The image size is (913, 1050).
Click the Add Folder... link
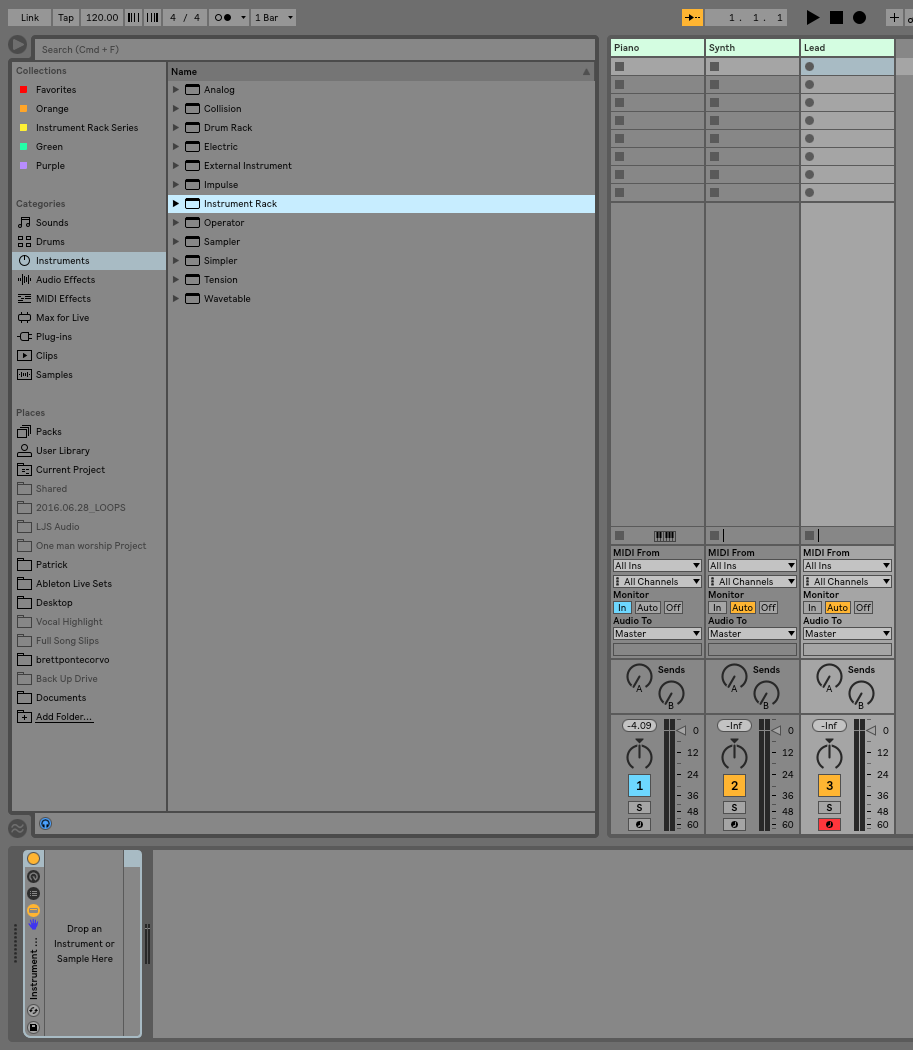64,717
